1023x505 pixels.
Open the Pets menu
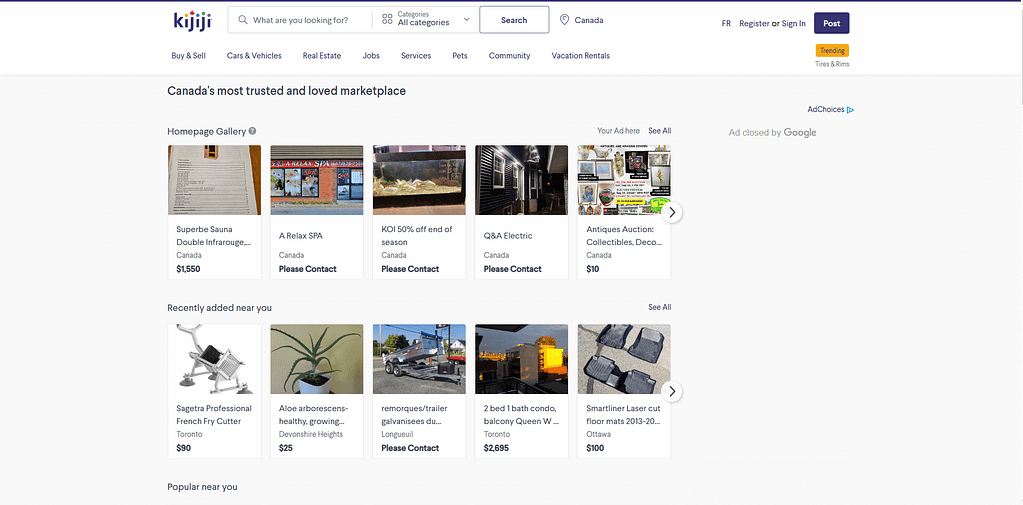tap(460, 56)
